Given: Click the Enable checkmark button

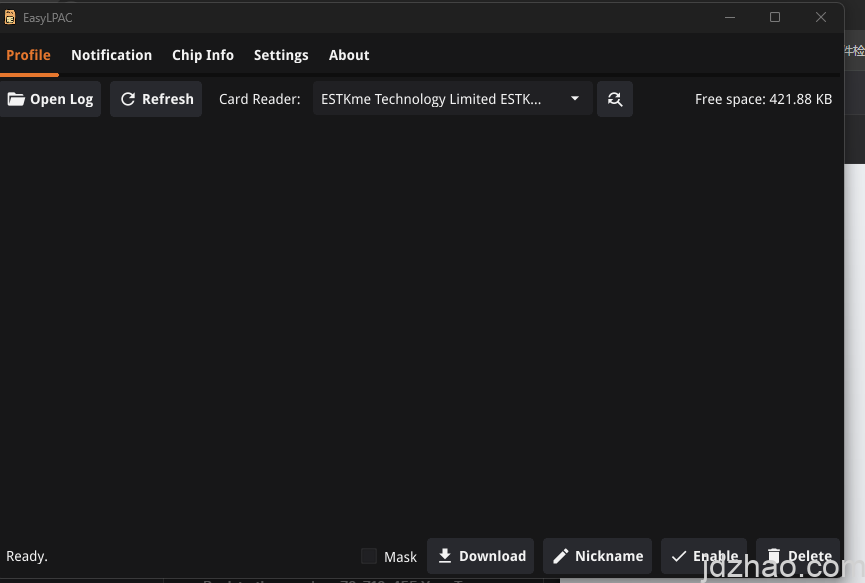Looking at the screenshot, I should coord(704,556).
